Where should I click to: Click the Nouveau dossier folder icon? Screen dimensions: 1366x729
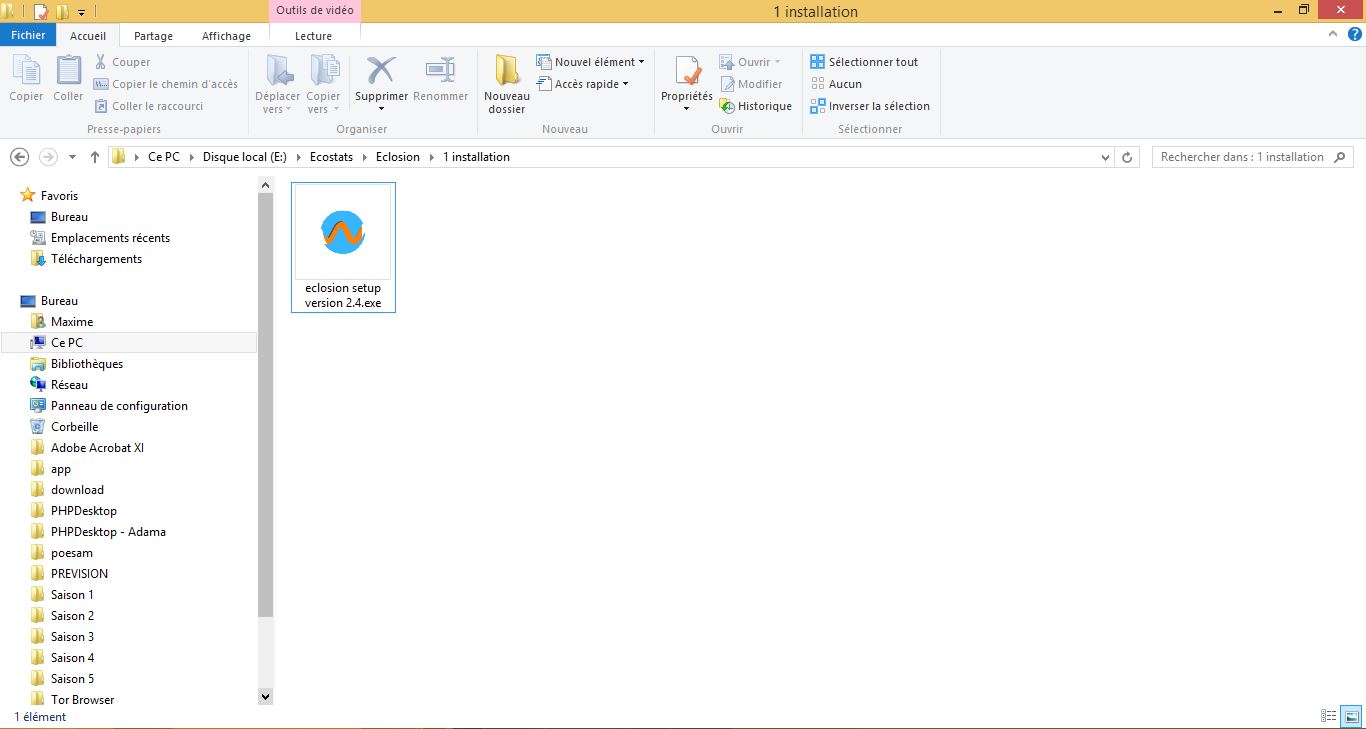[x=507, y=72]
